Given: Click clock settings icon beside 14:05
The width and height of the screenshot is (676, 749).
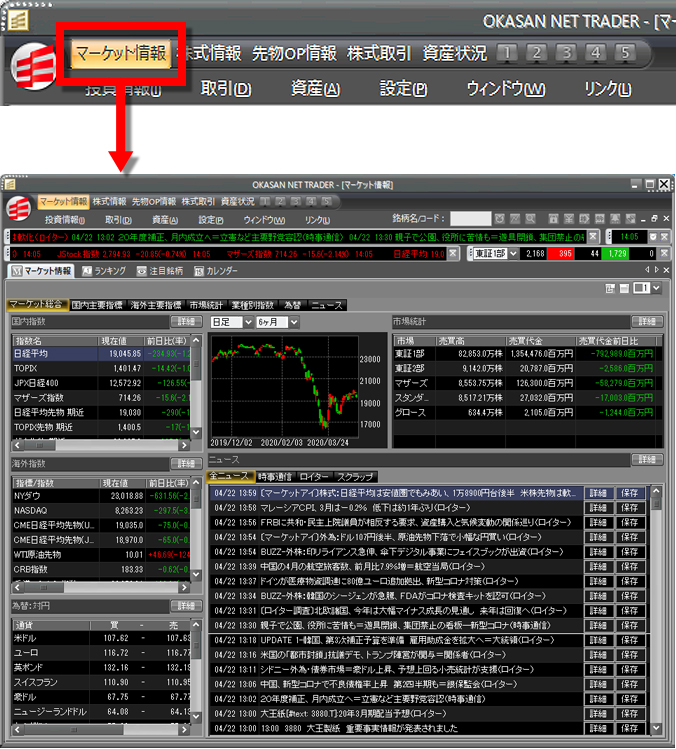Looking at the screenshot, I should coord(653,236).
